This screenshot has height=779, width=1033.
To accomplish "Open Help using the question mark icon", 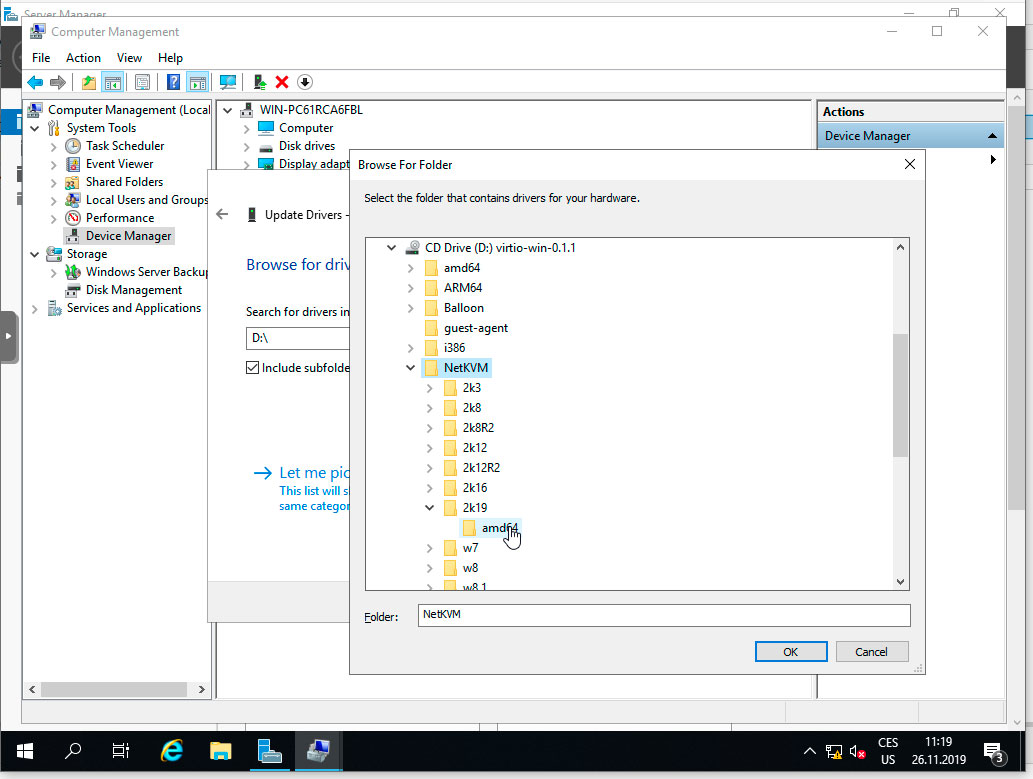I will [173, 81].
